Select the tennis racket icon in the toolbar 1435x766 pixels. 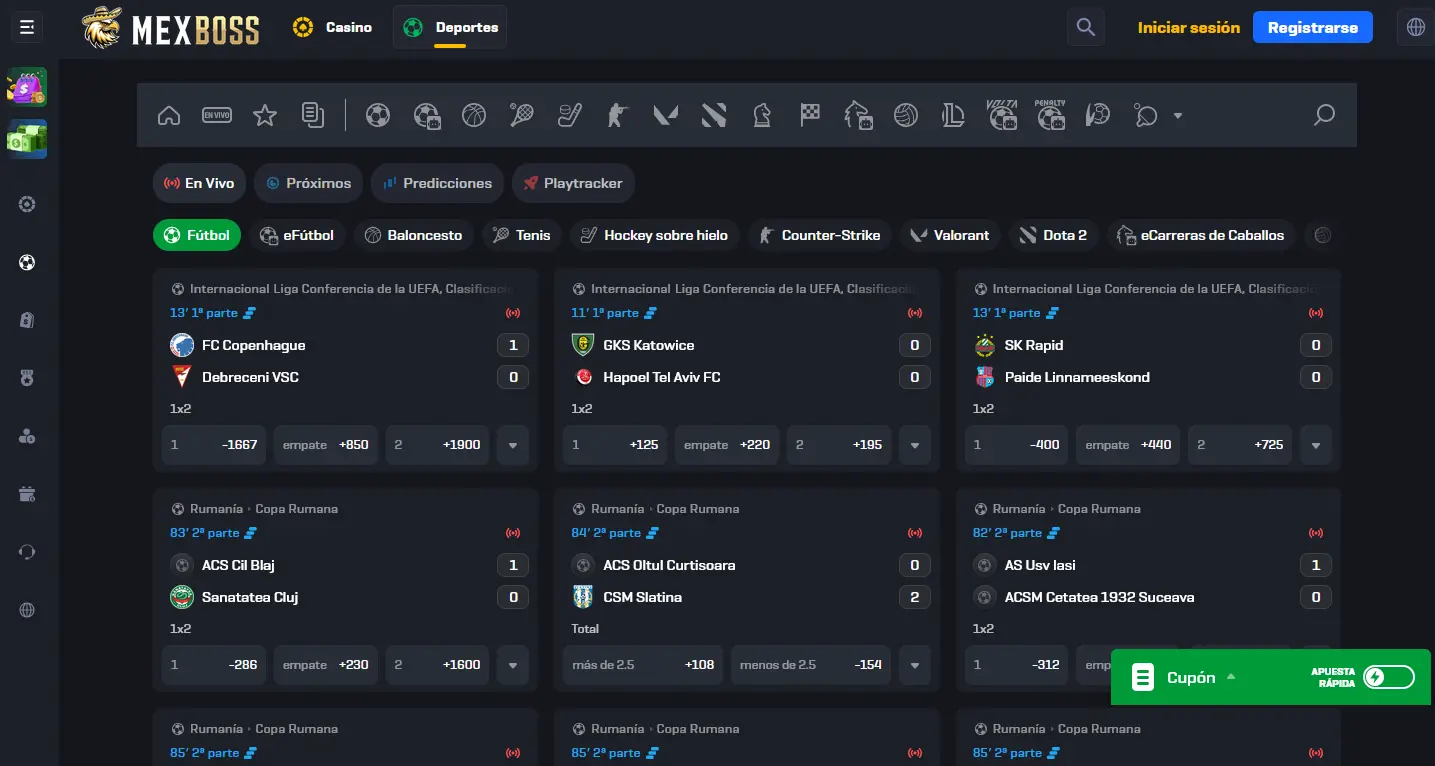click(x=521, y=116)
